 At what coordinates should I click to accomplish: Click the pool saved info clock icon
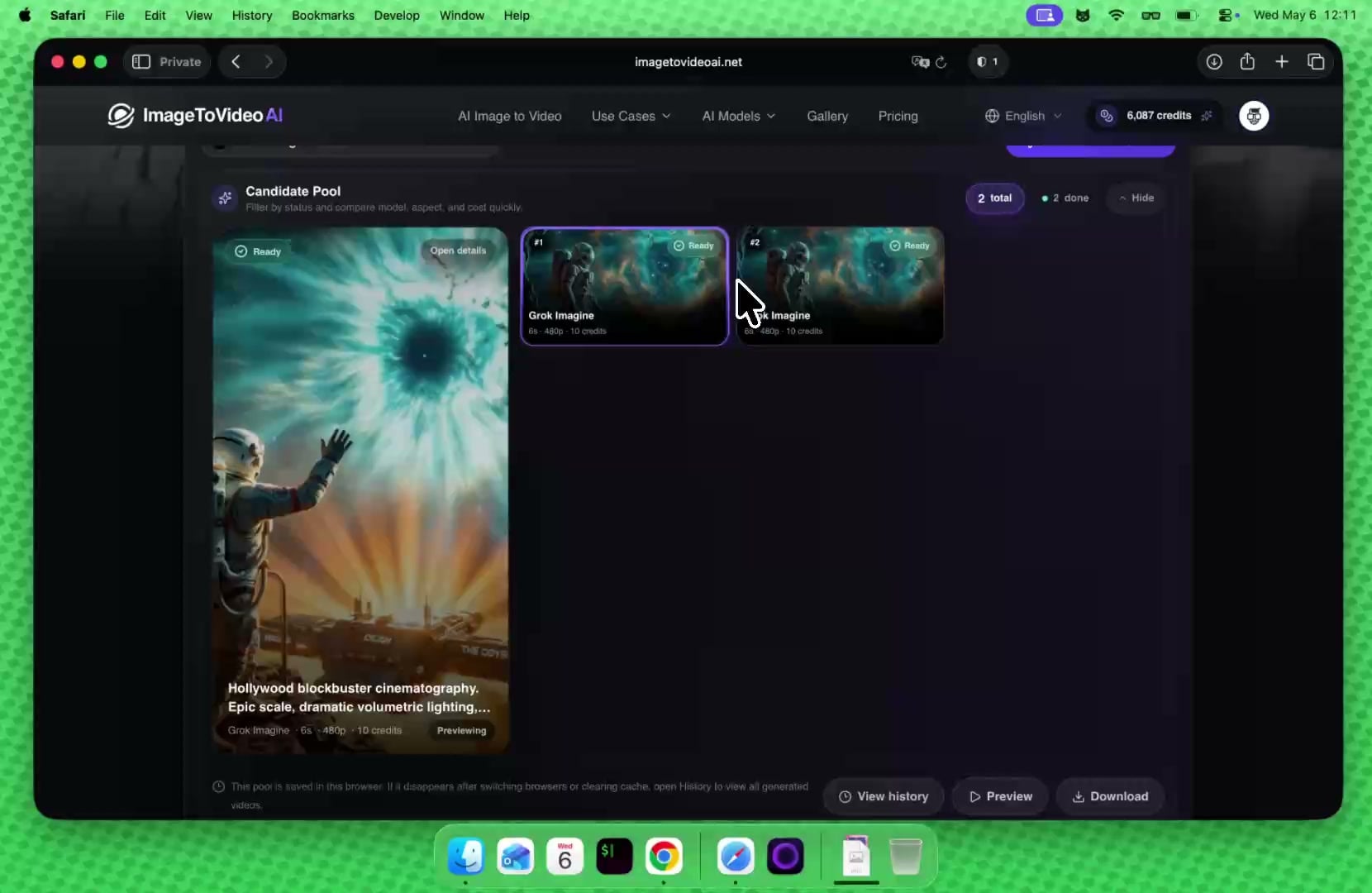[x=219, y=786]
